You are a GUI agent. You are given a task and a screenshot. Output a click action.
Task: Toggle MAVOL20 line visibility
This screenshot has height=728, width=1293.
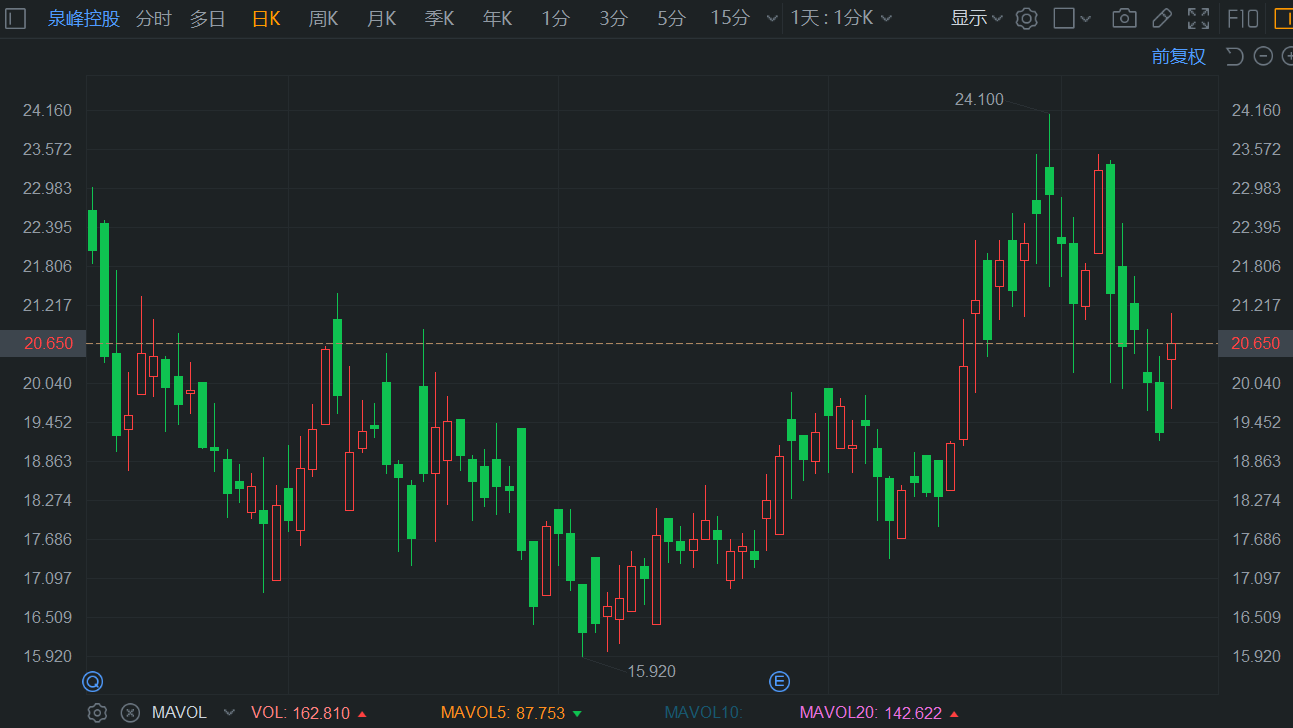pos(870,713)
